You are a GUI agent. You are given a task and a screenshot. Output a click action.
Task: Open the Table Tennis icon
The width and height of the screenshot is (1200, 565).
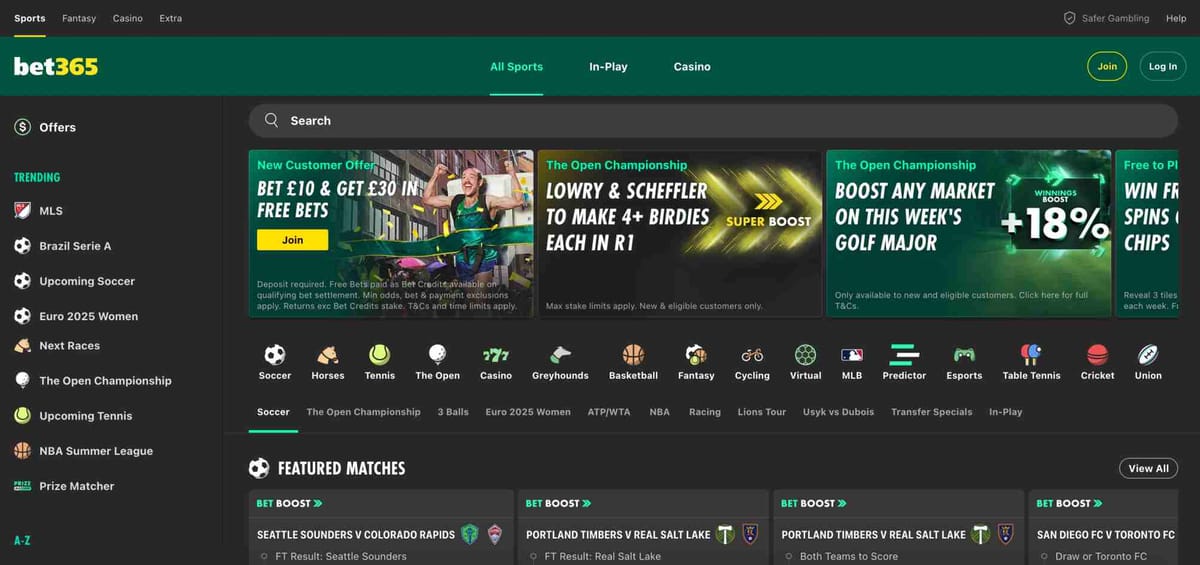coord(1031,355)
